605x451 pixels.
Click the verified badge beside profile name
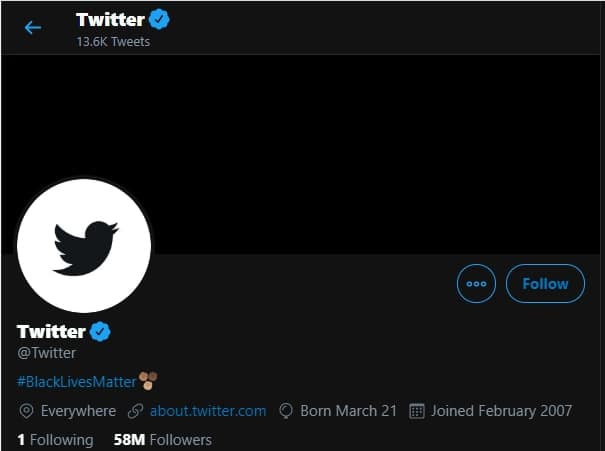click(100, 331)
